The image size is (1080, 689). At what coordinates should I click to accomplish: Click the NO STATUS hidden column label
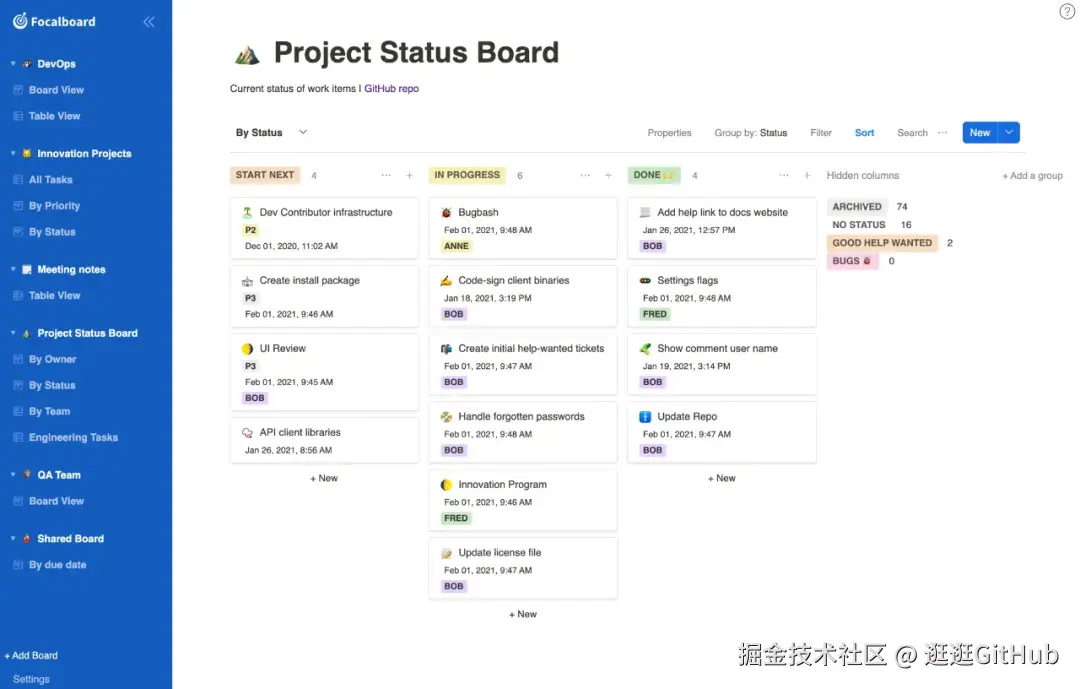(859, 225)
